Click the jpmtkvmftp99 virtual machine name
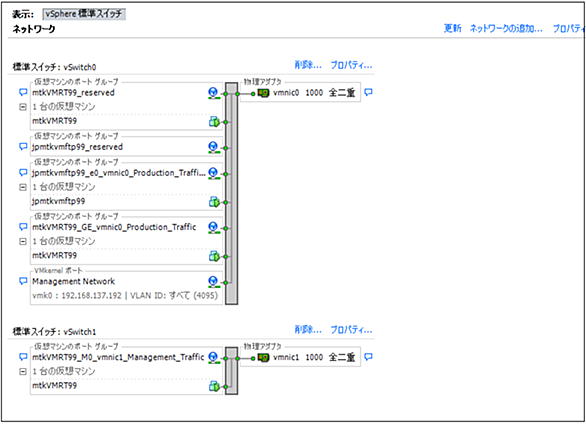Screen dimensions: 586x424 [x=58, y=201]
